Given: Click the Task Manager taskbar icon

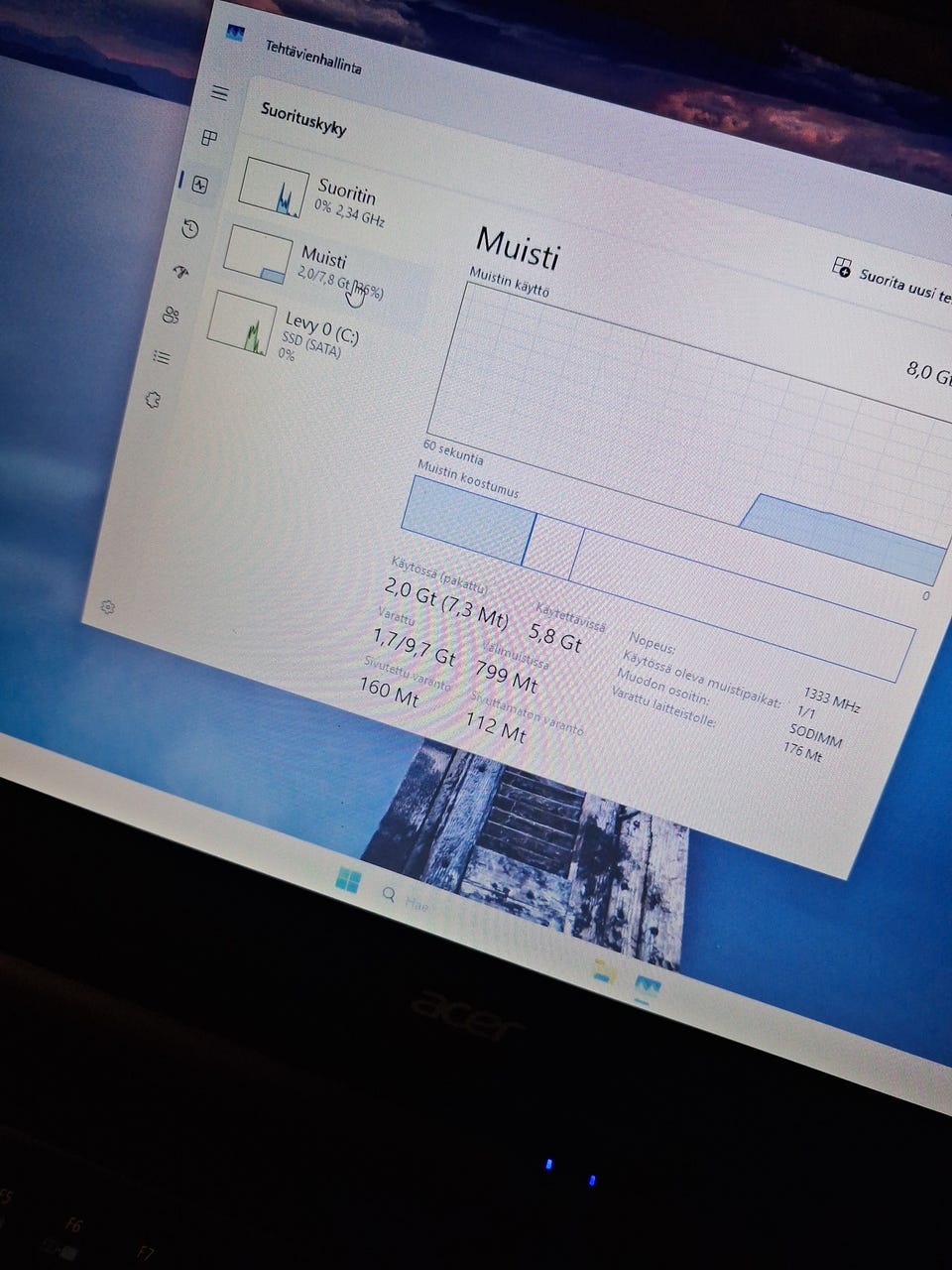Looking at the screenshot, I should 649,988.
